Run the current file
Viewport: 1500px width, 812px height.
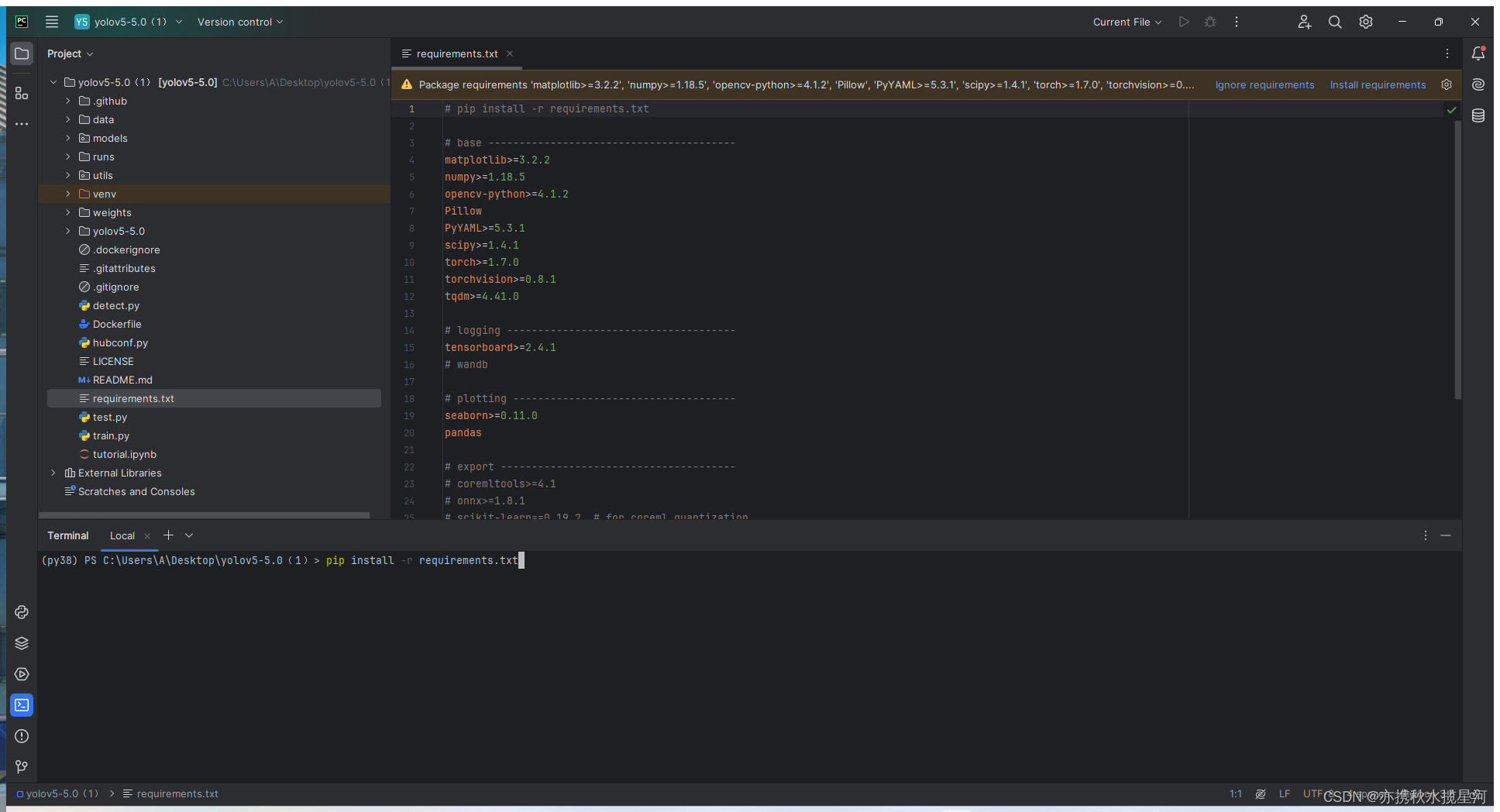1184,22
